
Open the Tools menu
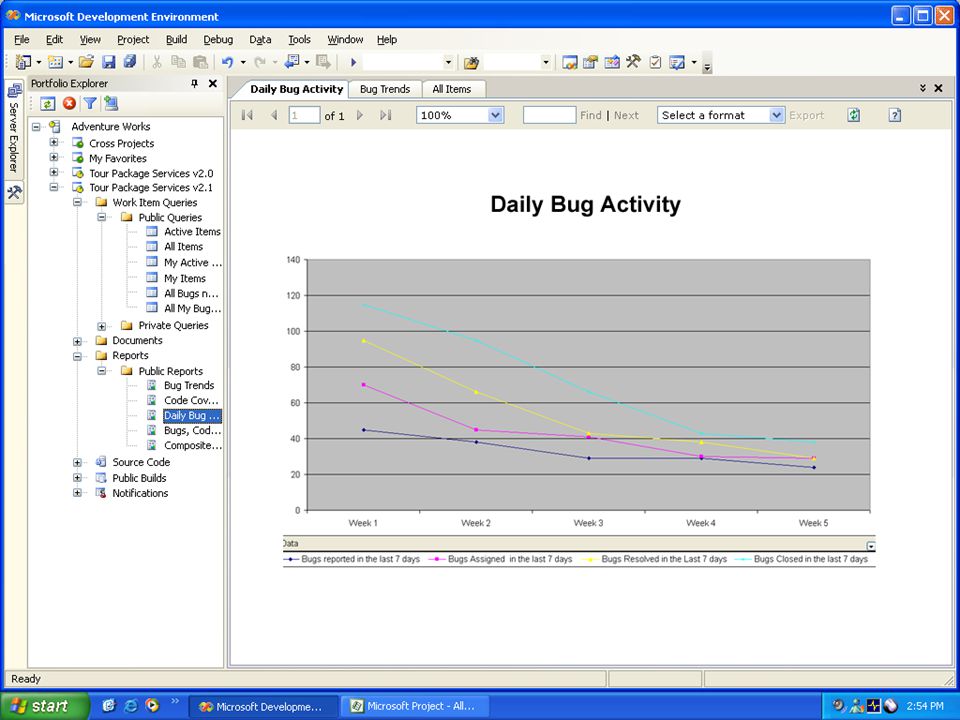[299, 39]
